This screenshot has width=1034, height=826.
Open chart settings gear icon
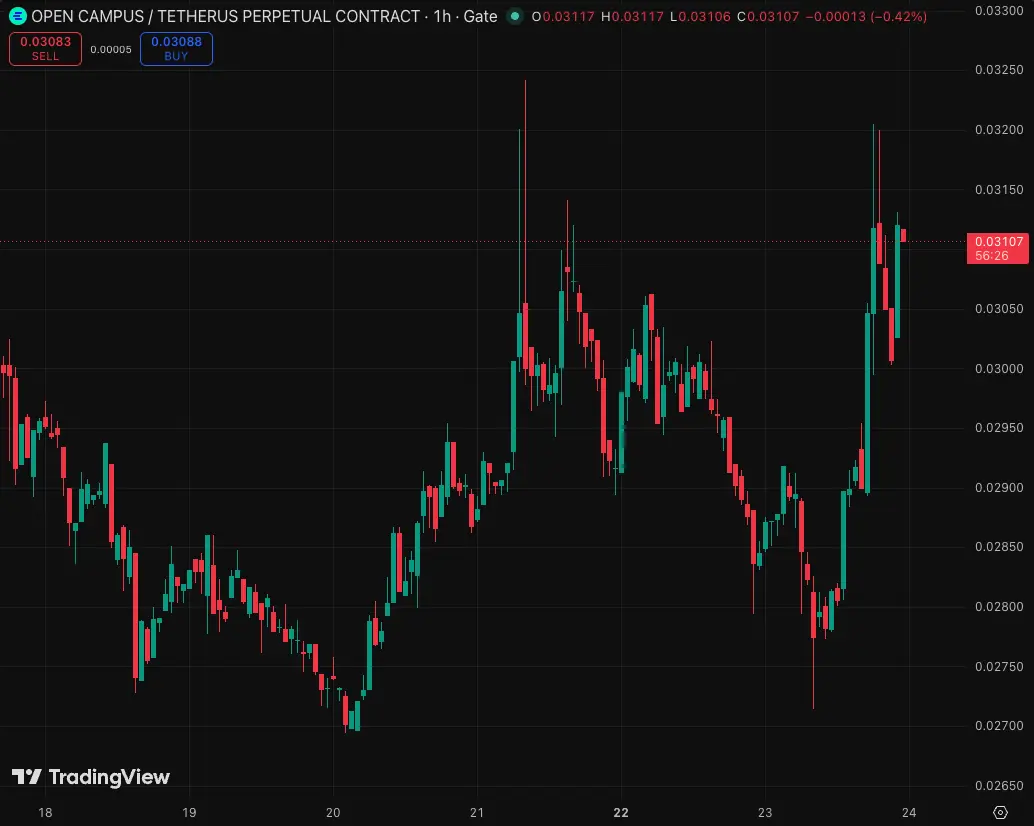1000,812
